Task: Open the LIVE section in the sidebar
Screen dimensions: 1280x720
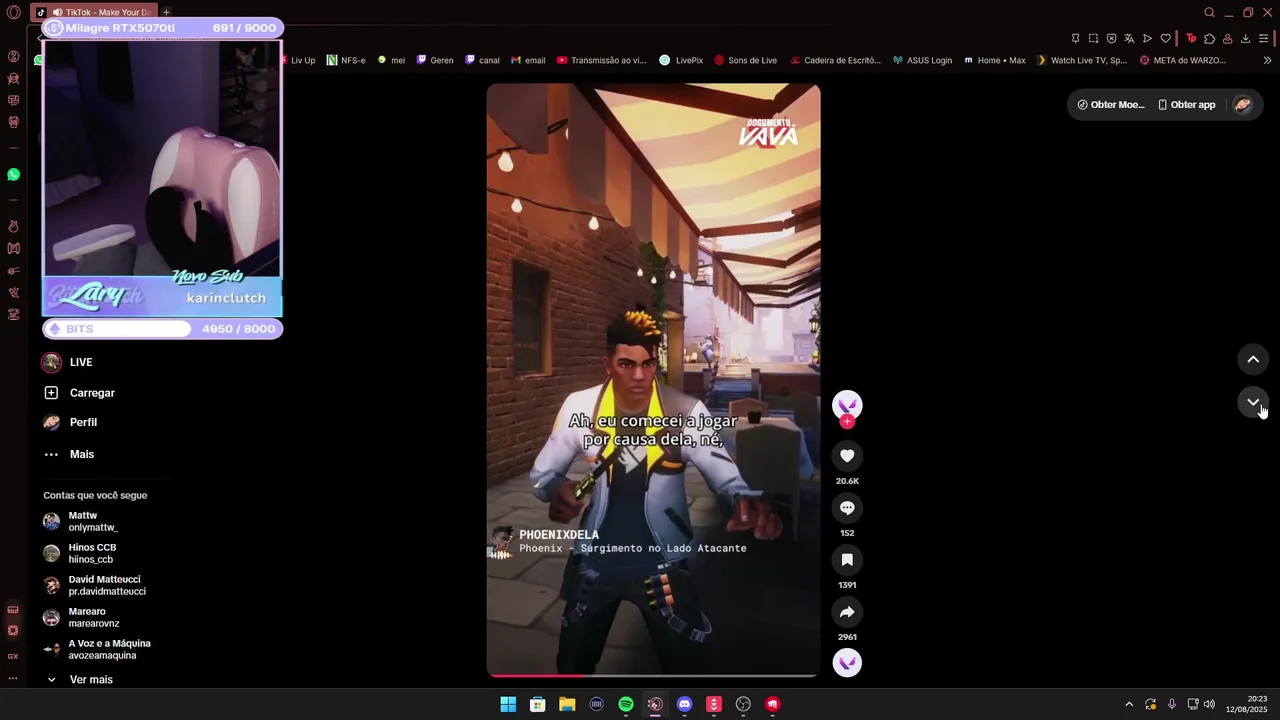Action: [67, 362]
